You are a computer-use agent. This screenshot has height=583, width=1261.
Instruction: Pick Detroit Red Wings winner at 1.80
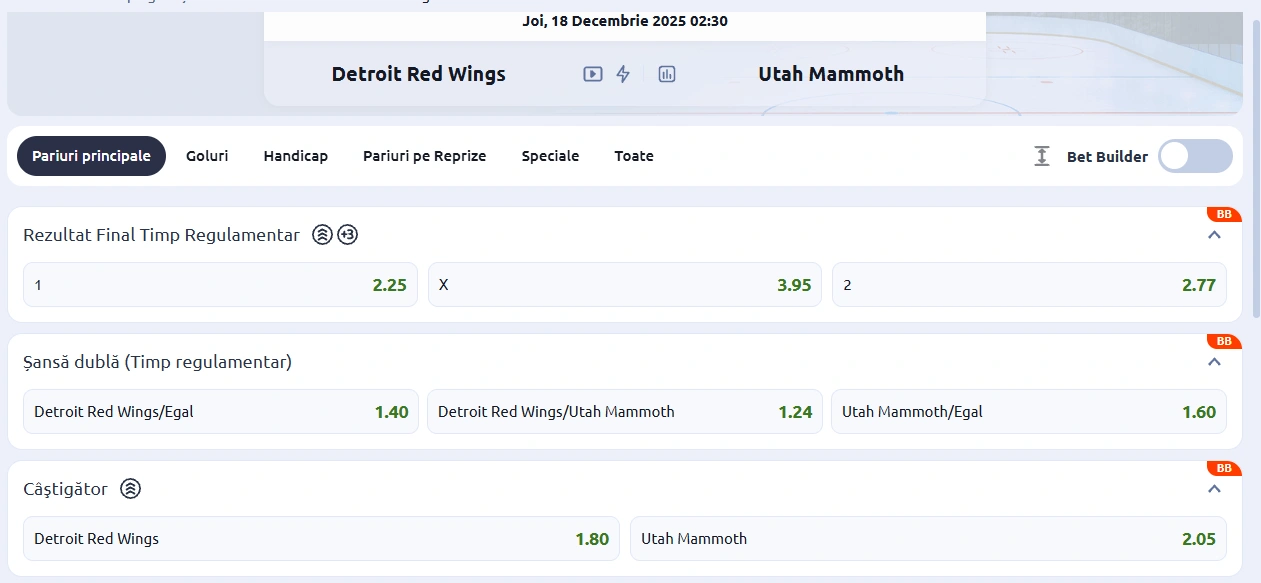point(321,539)
